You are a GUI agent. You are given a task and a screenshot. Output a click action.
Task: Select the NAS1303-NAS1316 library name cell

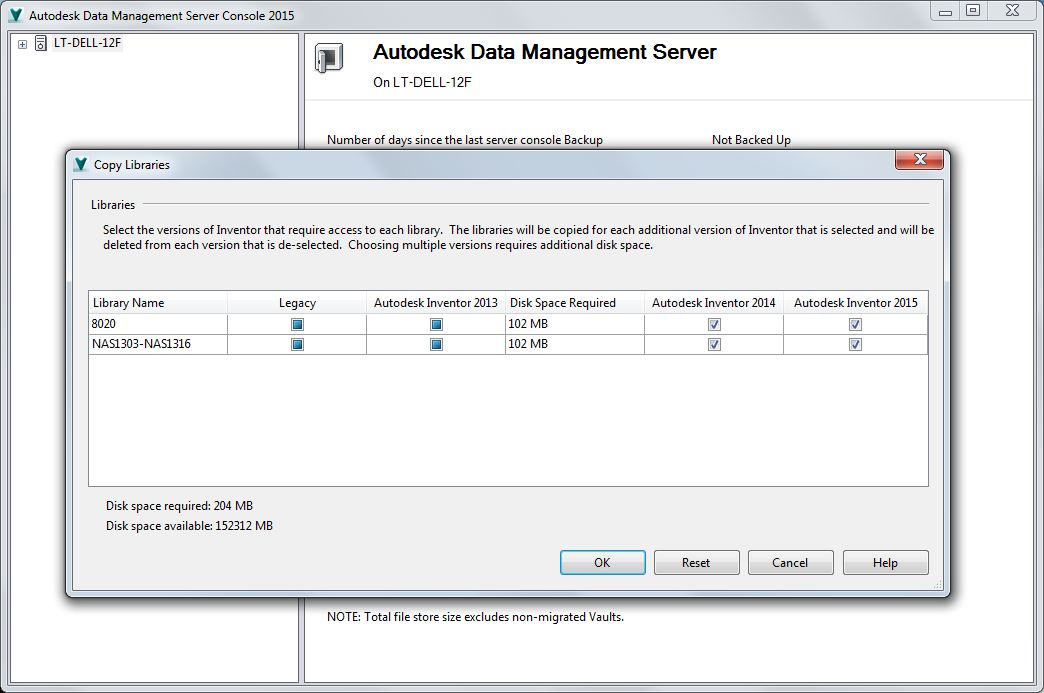click(x=158, y=344)
